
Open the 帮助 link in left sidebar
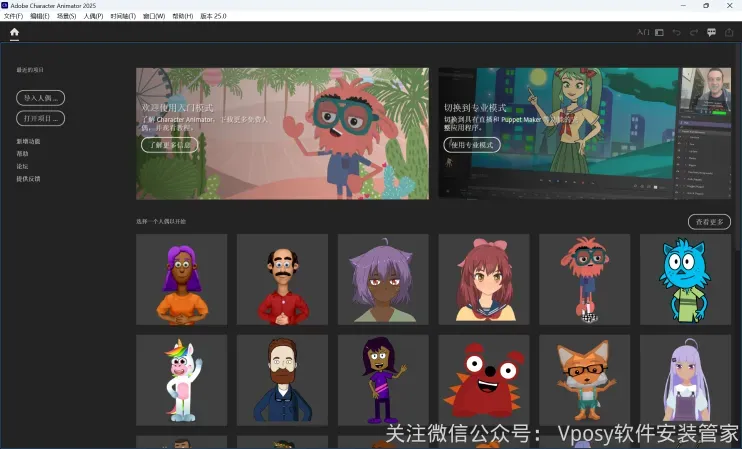coord(22,154)
